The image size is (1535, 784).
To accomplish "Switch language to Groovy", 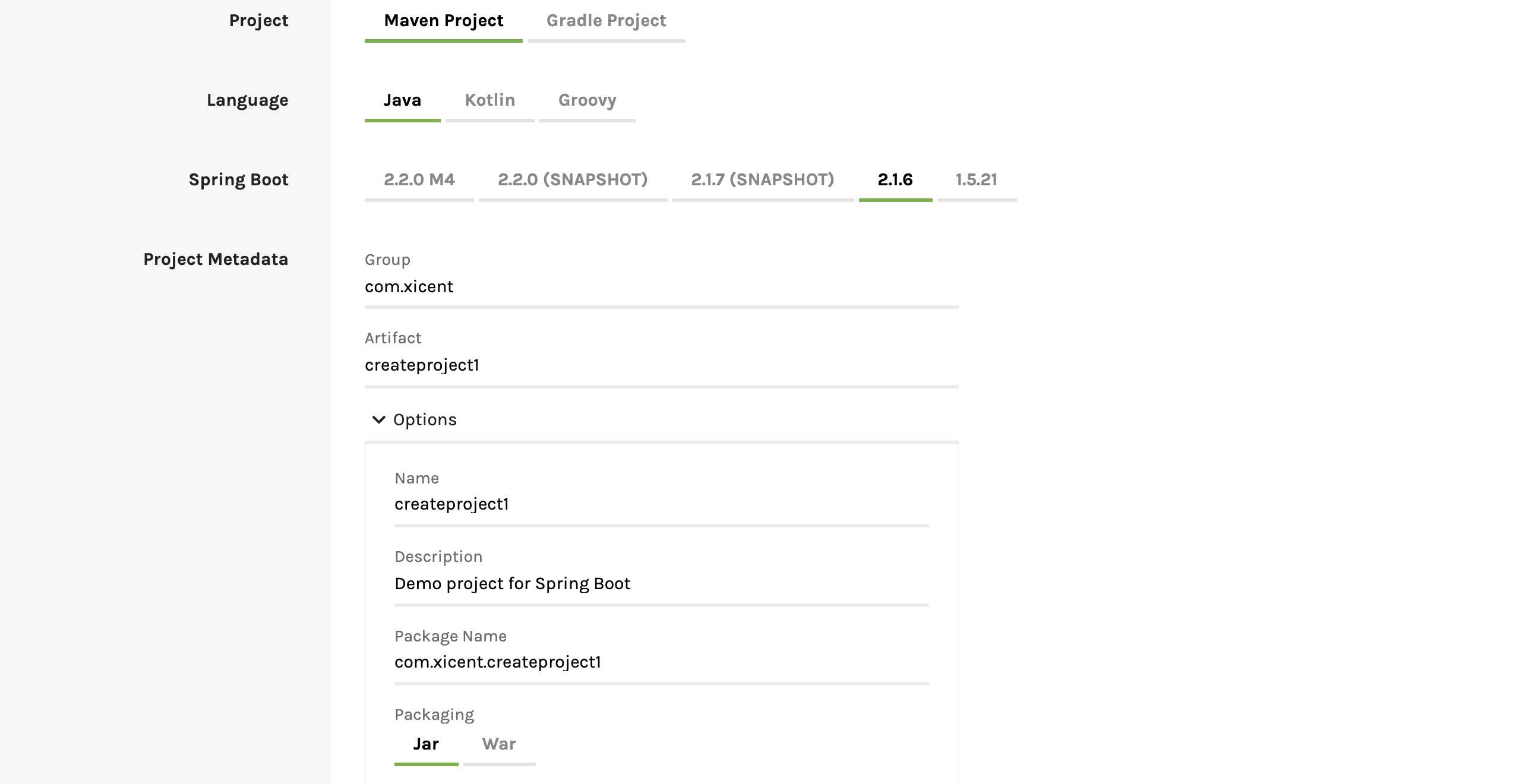I will tap(587, 100).
